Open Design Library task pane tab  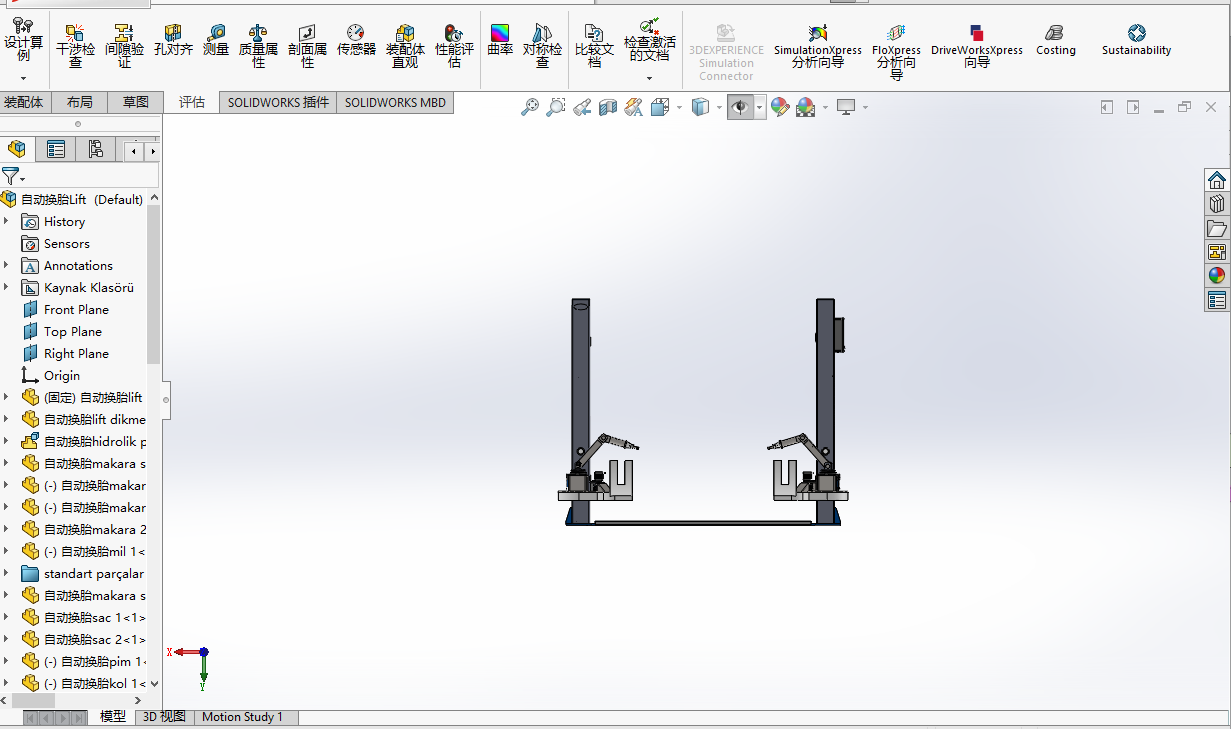1216,204
